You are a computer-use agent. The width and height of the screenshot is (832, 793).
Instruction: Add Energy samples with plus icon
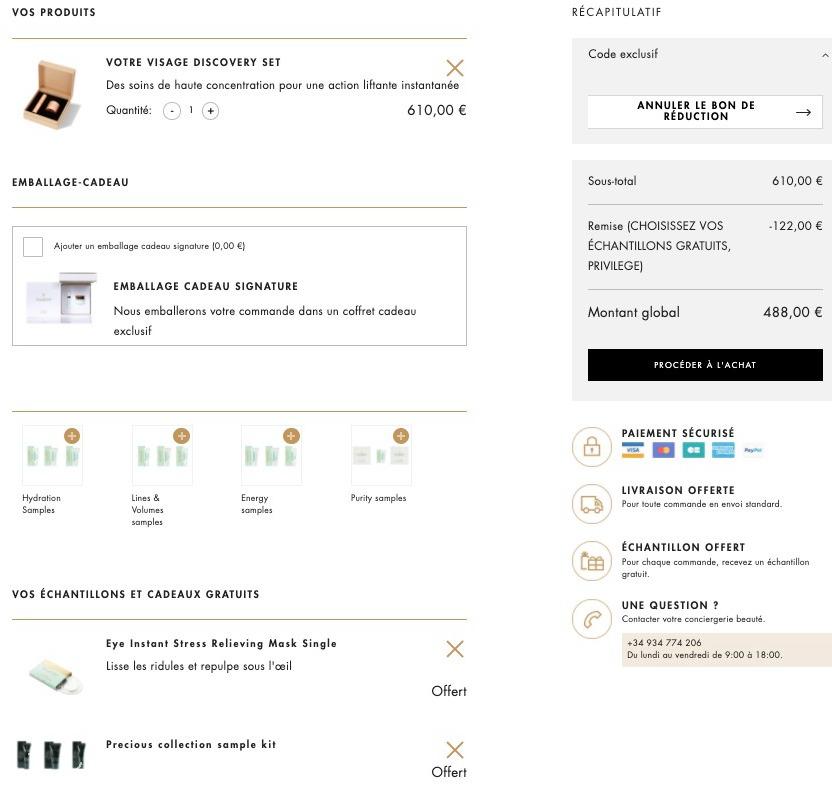pyautogui.click(x=291, y=436)
